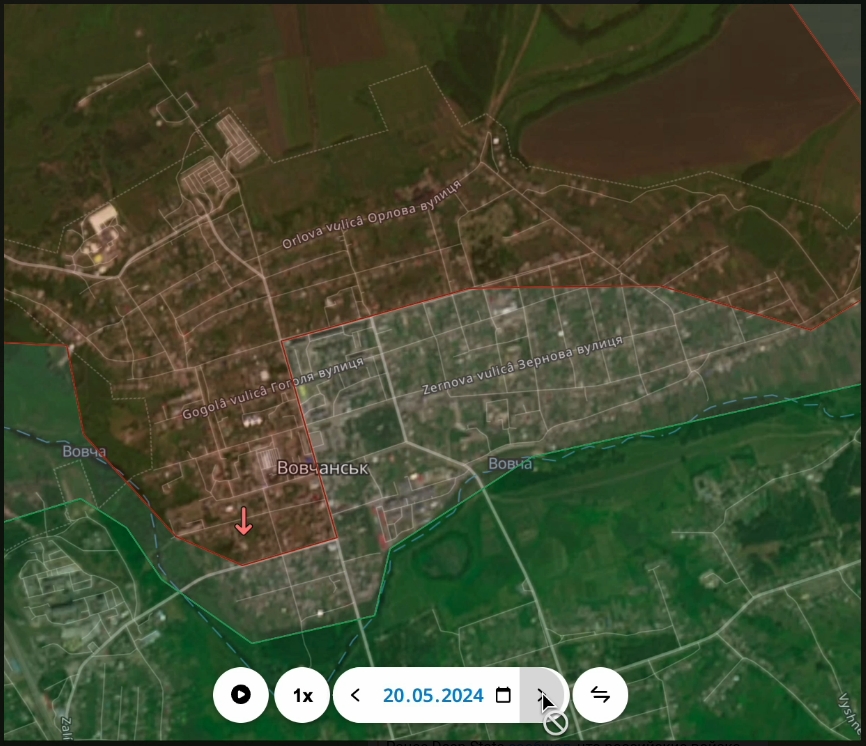Click the white industrial building at left
This screenshot has height=746, width=866.
coord(101,219)
